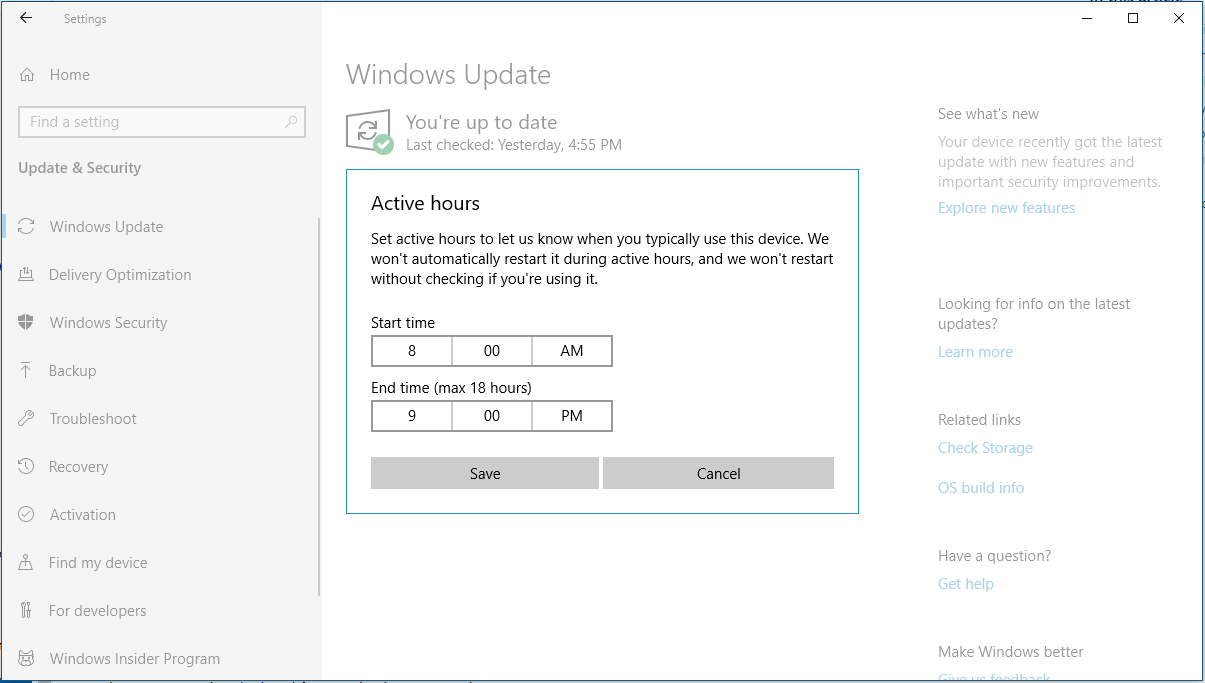Click the Recovery history icon
Viewport: 1205px width, 683px height.
point(27,466)
